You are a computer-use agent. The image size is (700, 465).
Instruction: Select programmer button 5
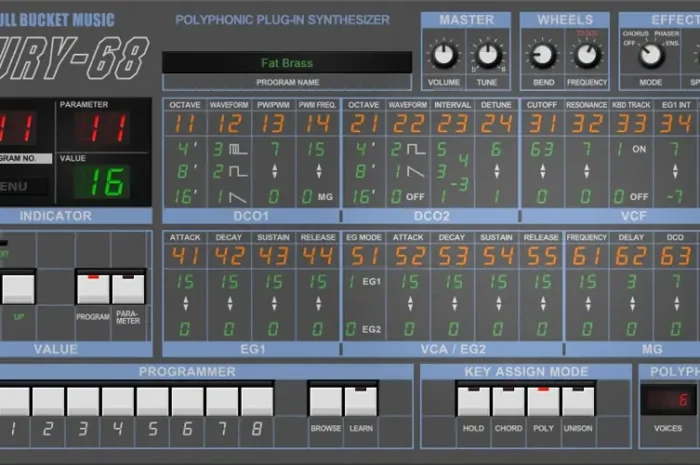pyautogui.click(x=153, y=401)
